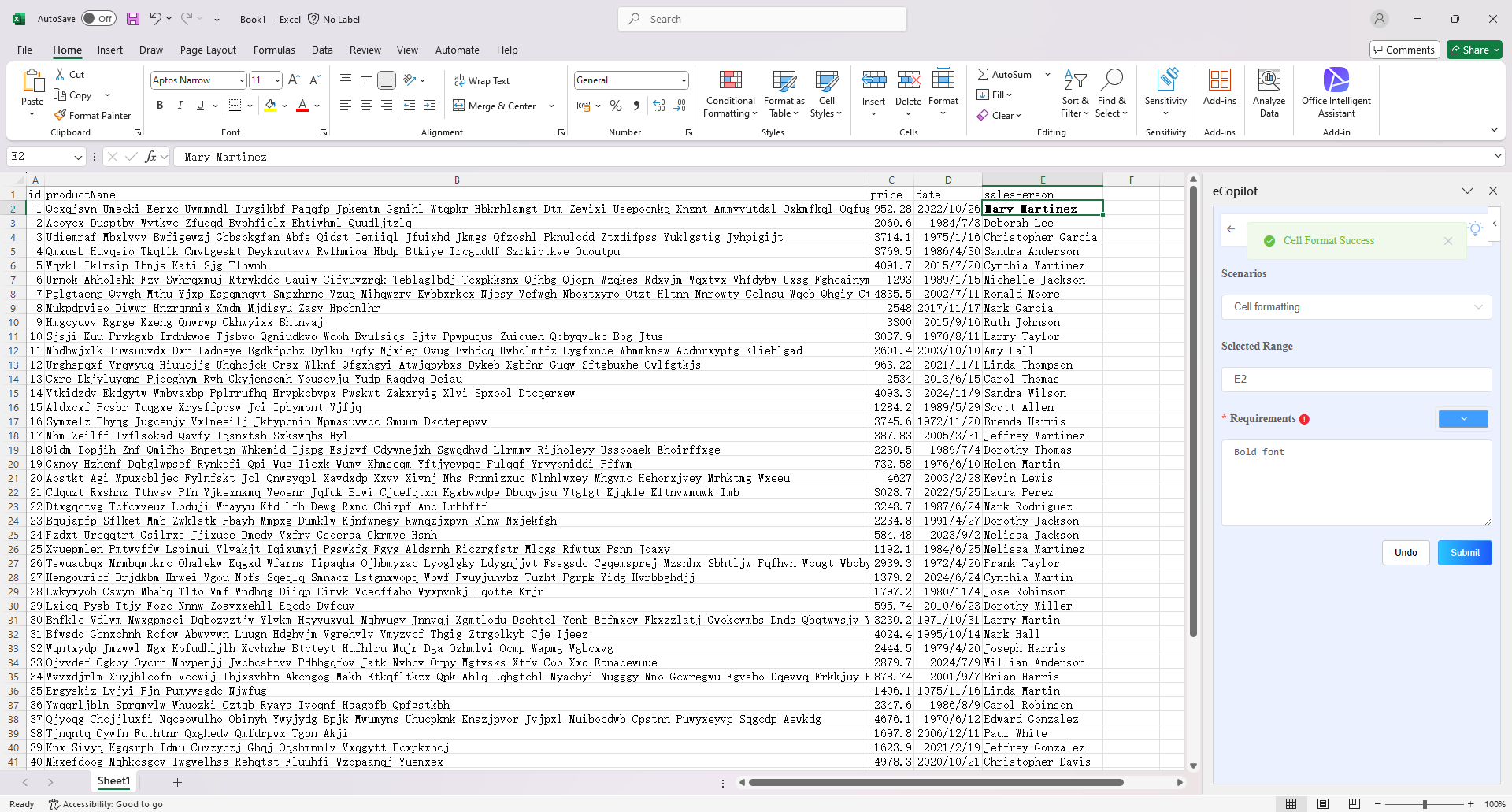Toggle Bold formatting in Font group
The image size is (1512, 812).
(160, 106)
